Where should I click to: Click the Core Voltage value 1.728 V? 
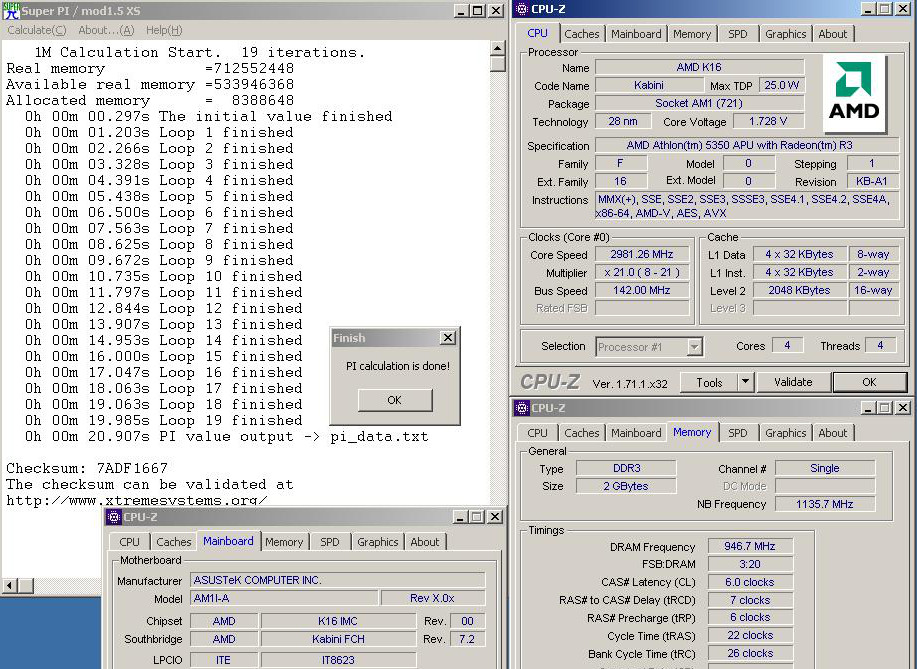point(768,121)
